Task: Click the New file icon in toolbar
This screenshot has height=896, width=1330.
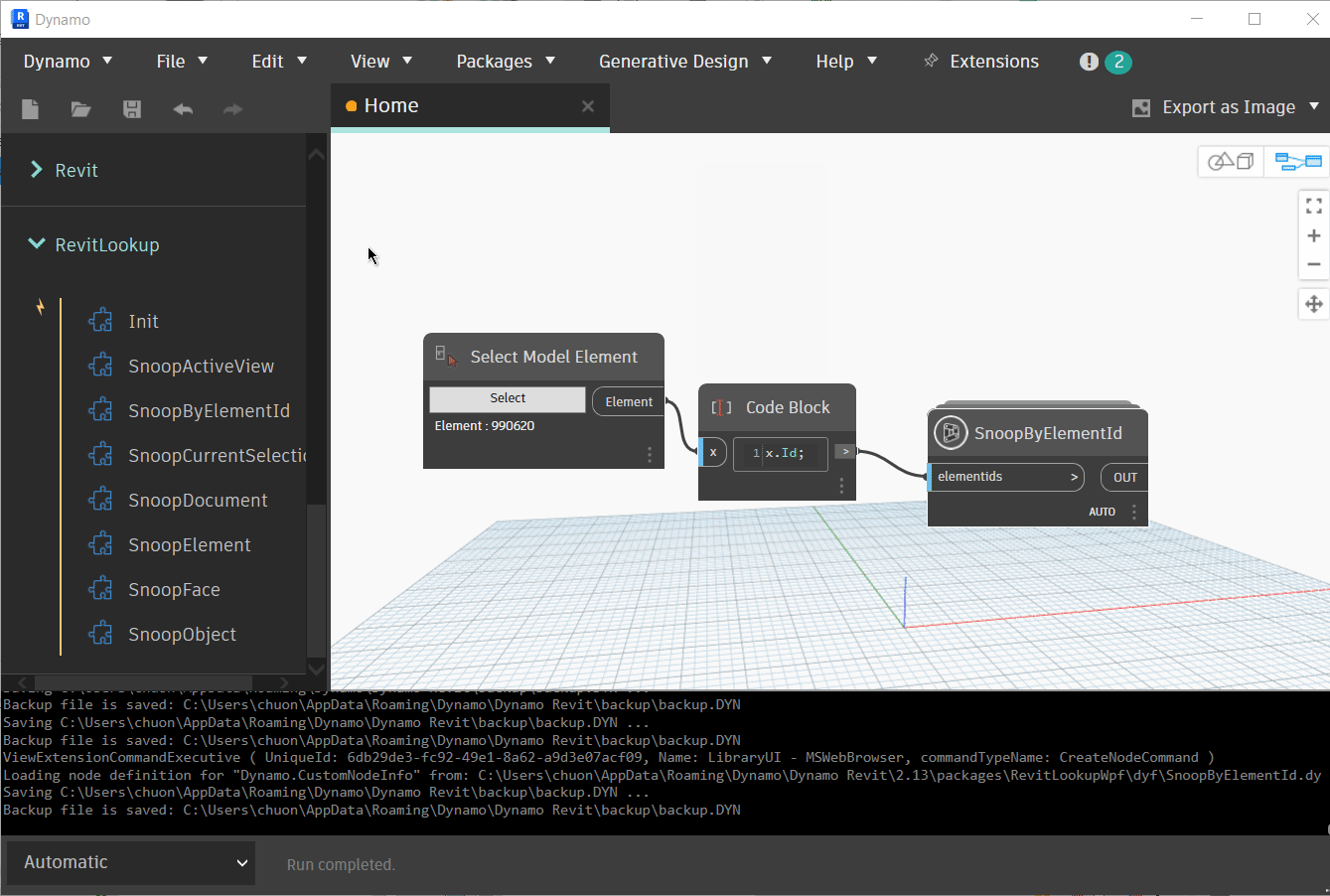Action: click(31, 109)
